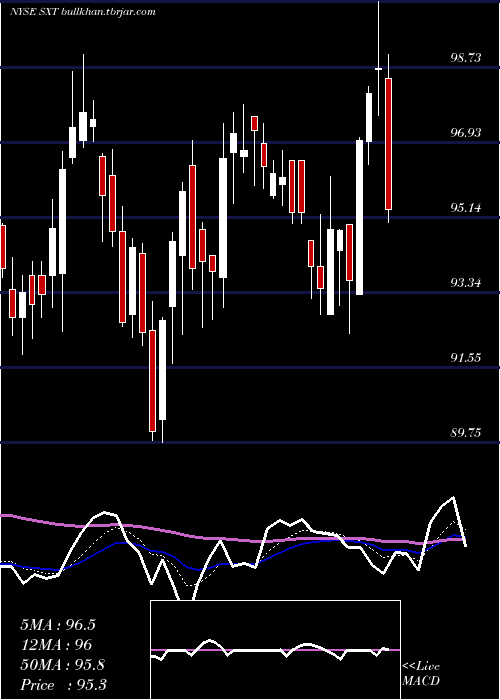Click inside the MACD inset chart
The image size is (500, 700).
tap(275, 650)
